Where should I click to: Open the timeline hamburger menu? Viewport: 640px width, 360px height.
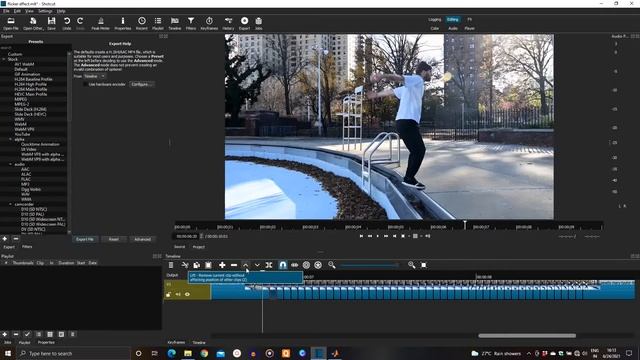click(x=171, y=265)
